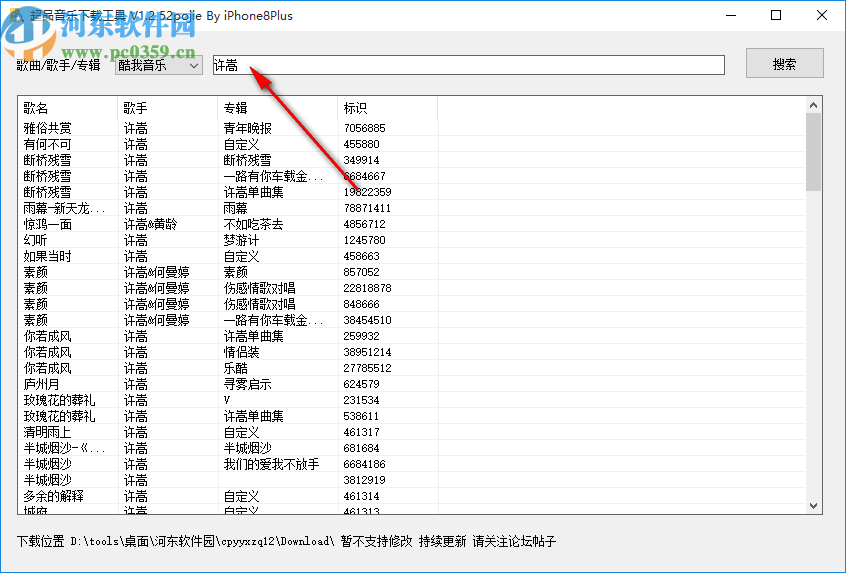Click ID cell 78871411
This screenshot has height=573, width=846.
pyautogui.click(x=367, y=208)
